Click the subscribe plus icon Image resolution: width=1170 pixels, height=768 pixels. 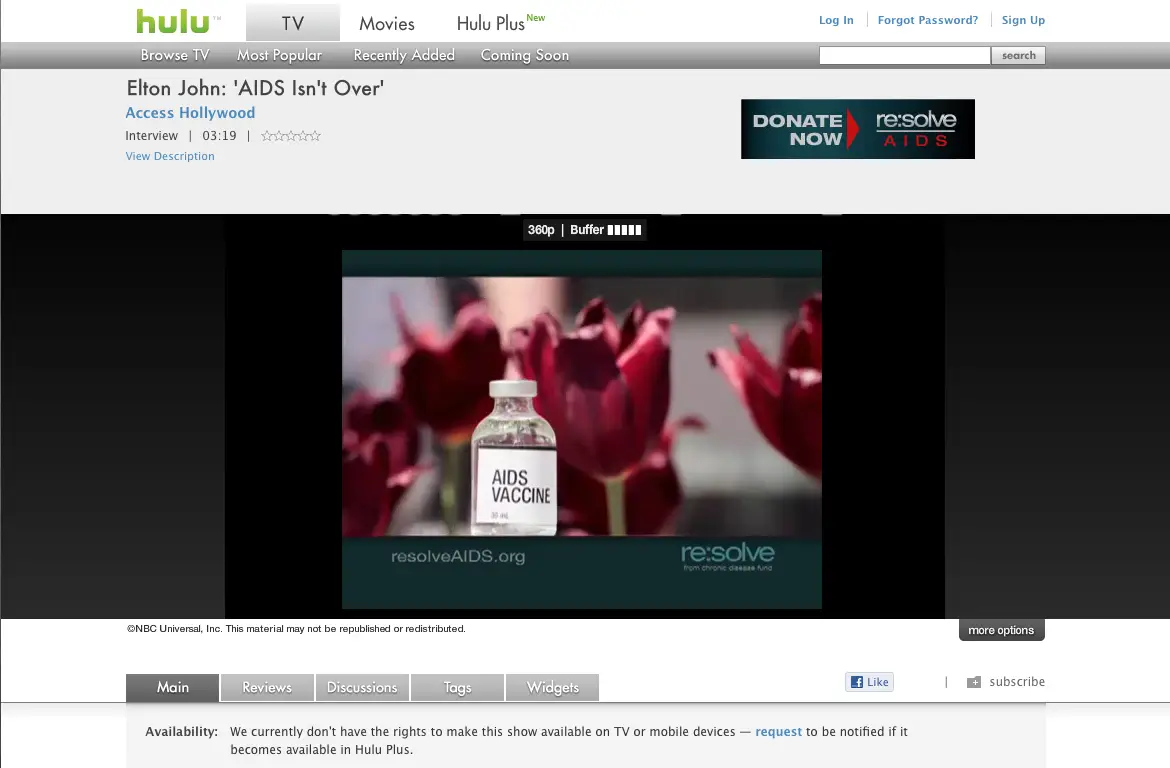pyautogui.click(x=973, y=682)
